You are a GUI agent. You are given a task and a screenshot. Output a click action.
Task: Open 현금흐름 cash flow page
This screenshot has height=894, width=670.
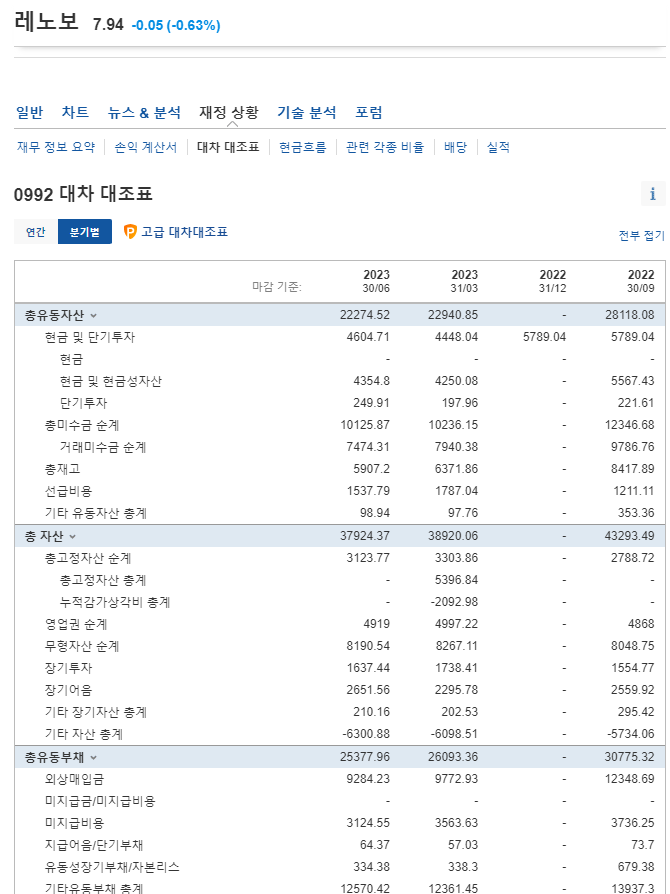pos(303,147)
